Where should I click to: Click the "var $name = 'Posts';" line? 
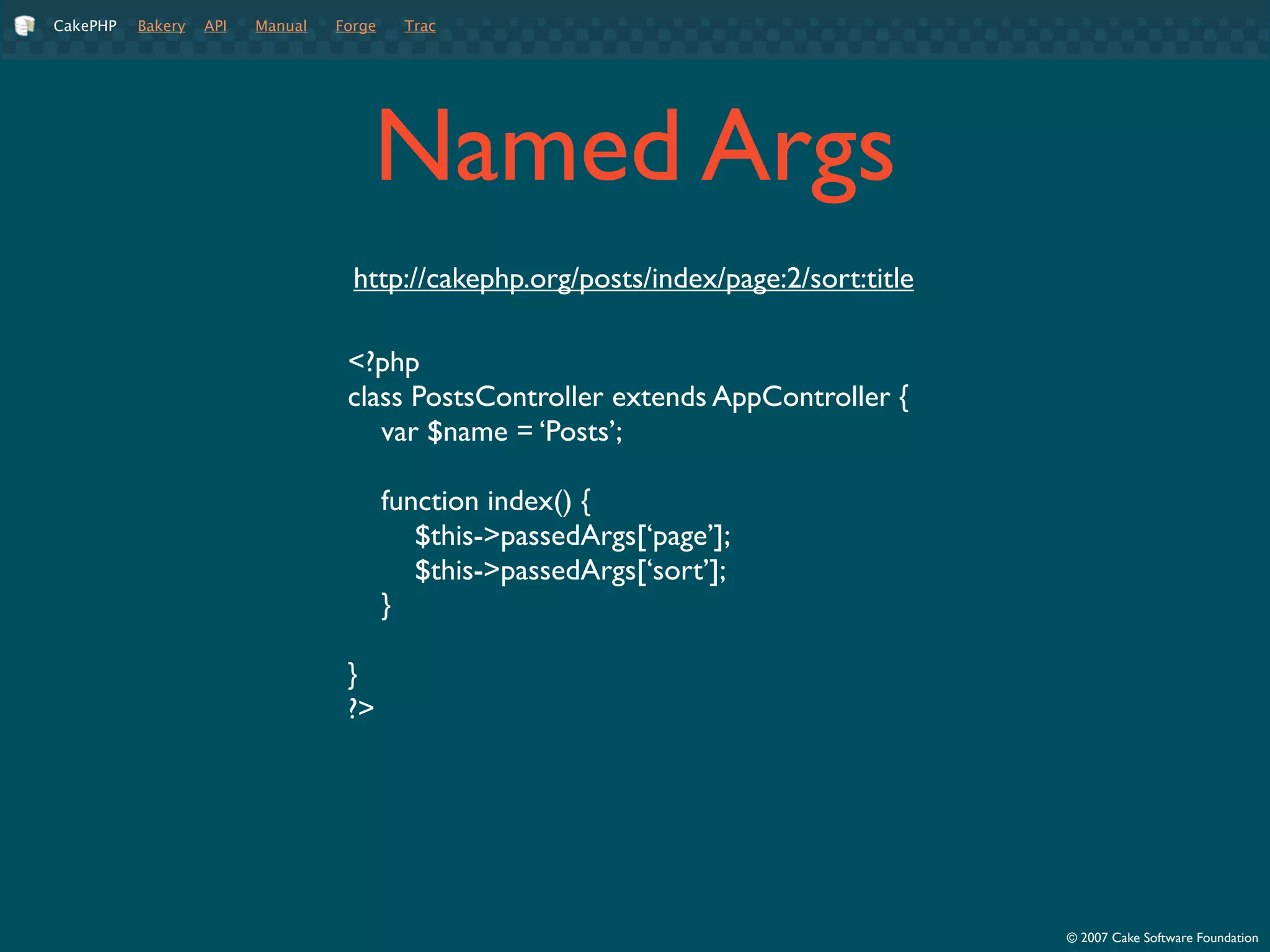coord(501,432)
